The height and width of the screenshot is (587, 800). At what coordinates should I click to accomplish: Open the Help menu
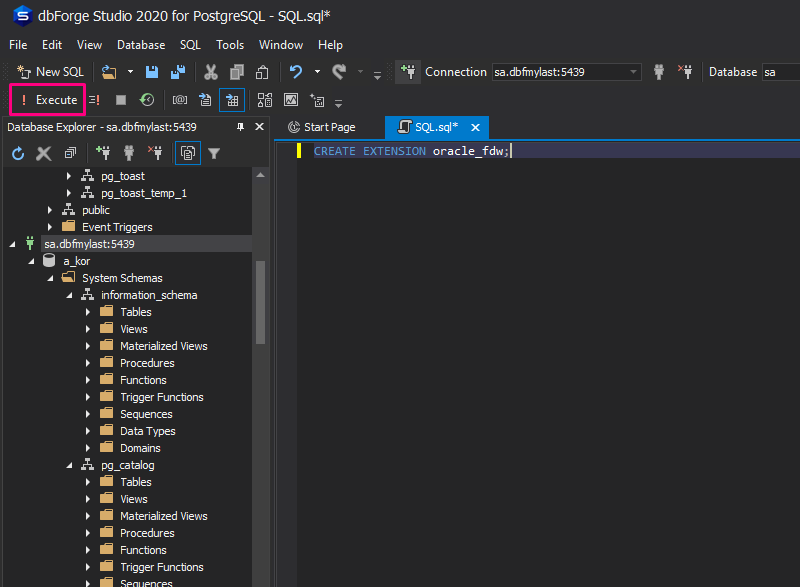pos(330,45)
